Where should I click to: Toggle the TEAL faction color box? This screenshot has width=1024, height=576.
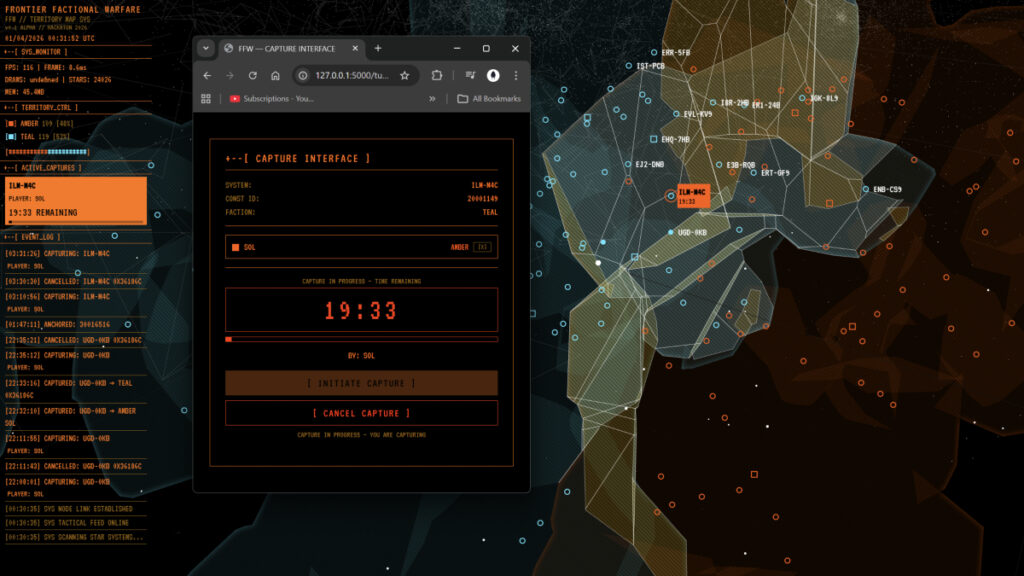click(x=11, y=136)
